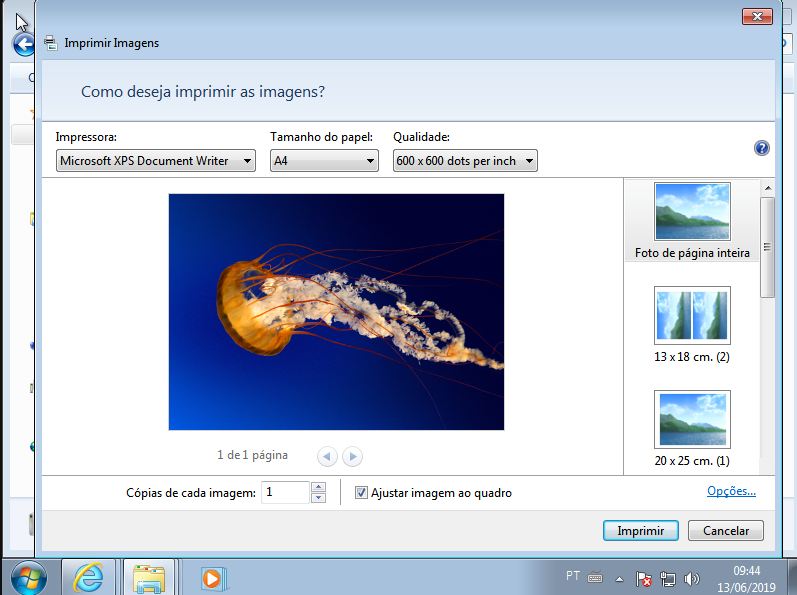
Task: Click the keyboard tray icon
Action: click(595, 577)
